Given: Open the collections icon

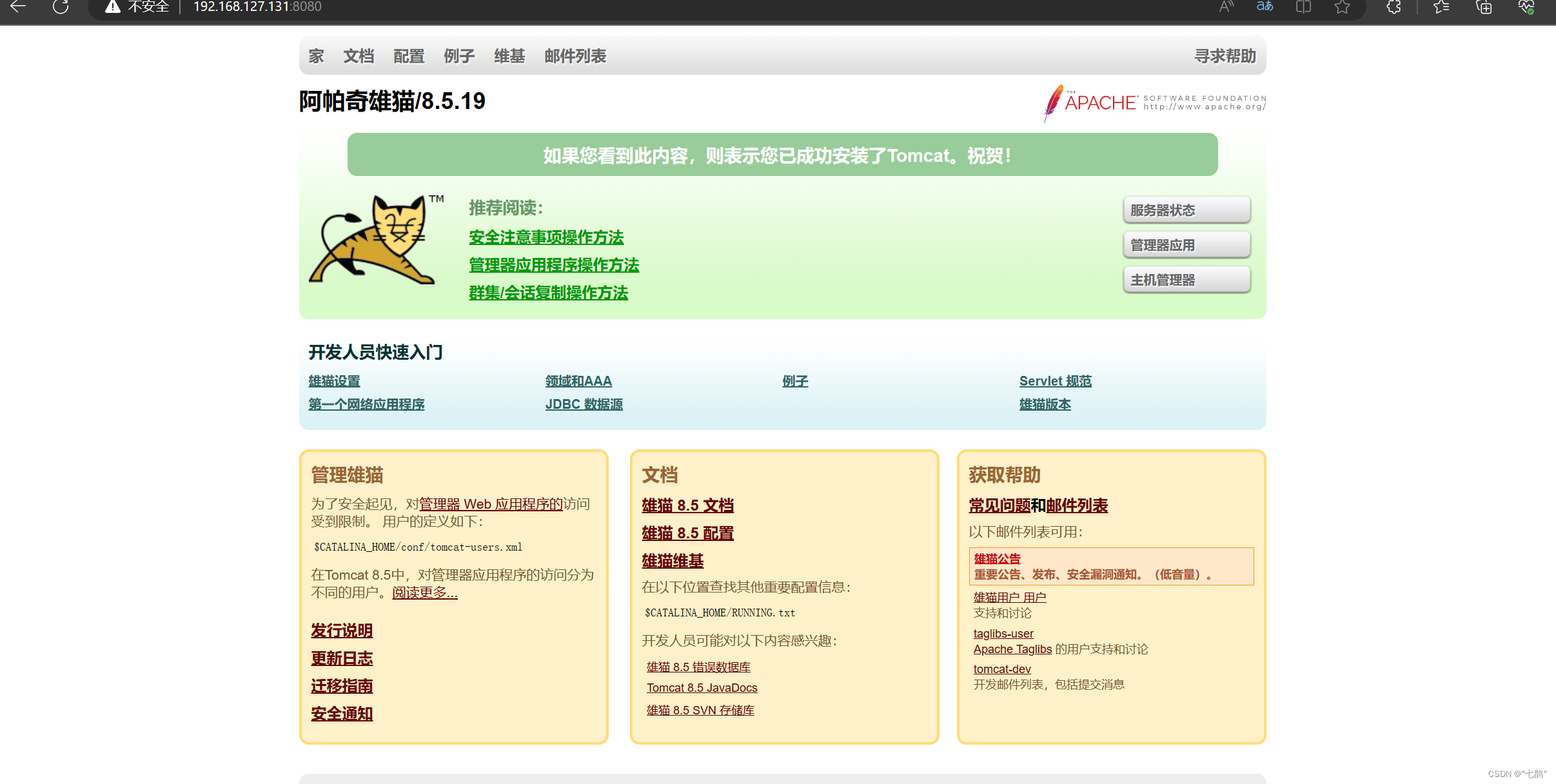Looking at the screenshot, I should click(1484, 7).
